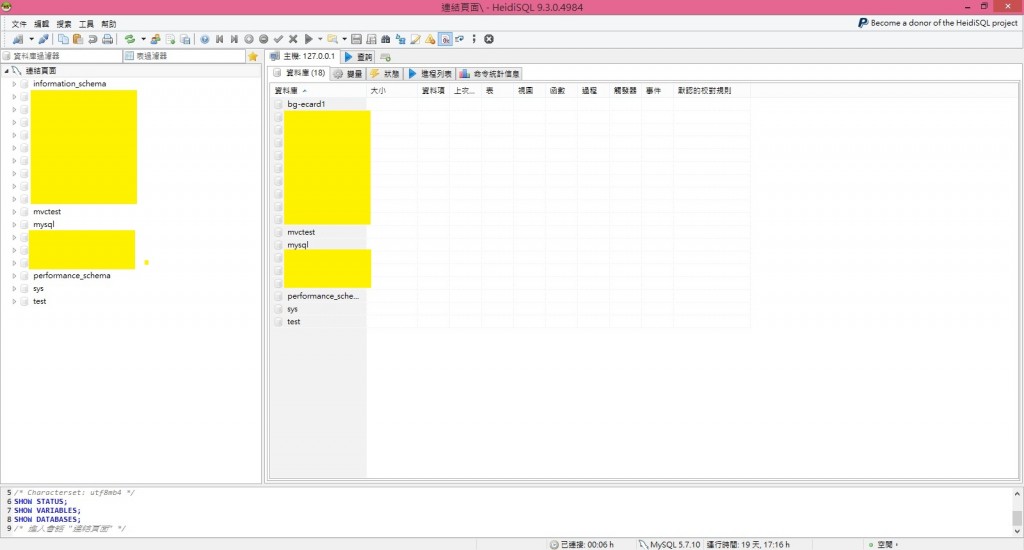This screenshot has width=1024, height=550.
Task: Click the circled X icon ending toolbar
Action: [x=488, y=39]
